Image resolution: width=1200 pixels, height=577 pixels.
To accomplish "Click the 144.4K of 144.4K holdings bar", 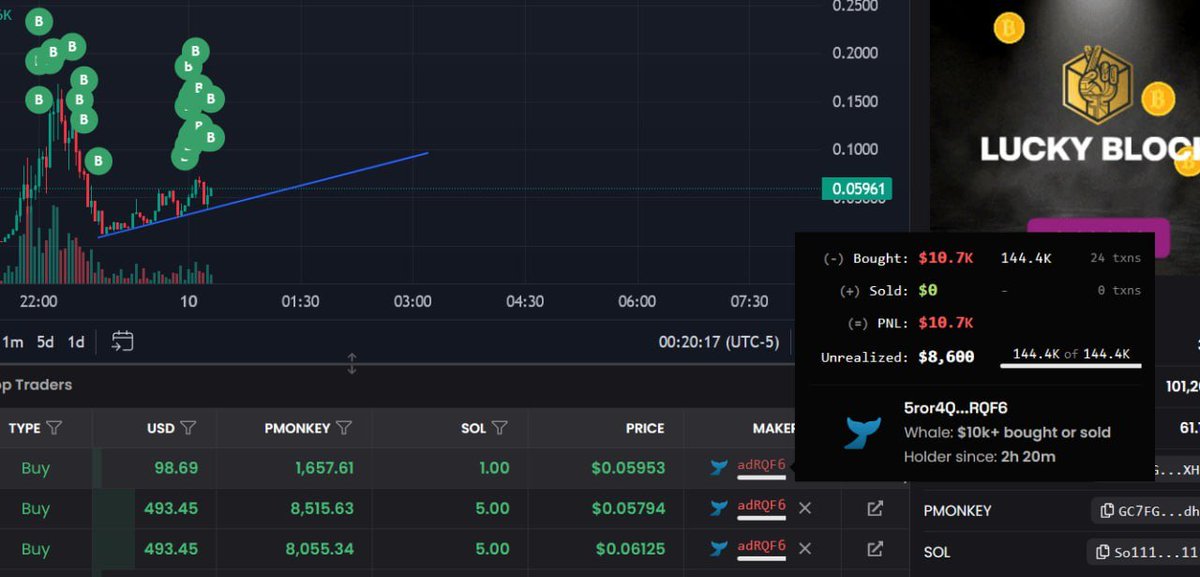I will click(1070, 359).
